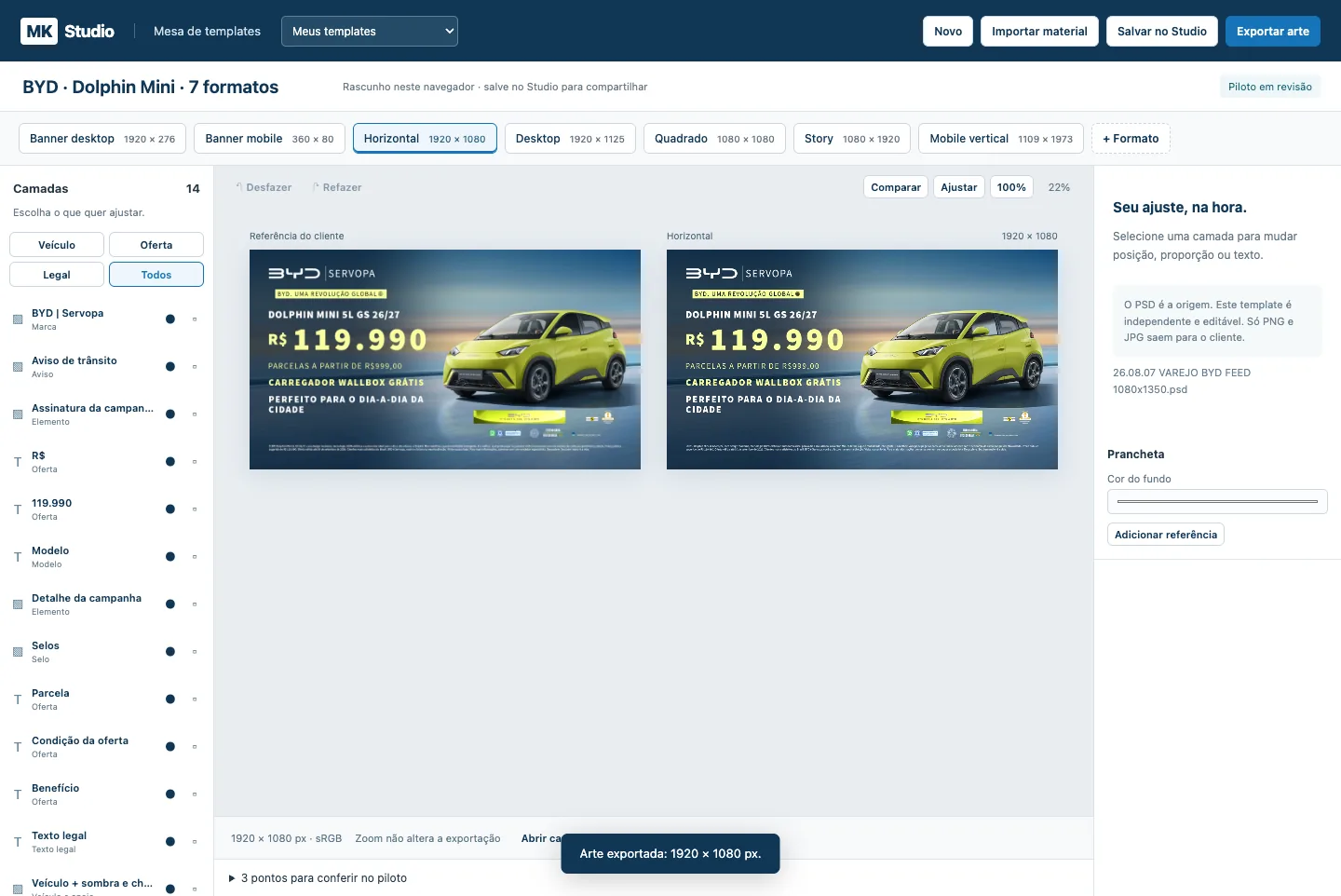Click small square icon on Parcela row
1341x896 pixels.
tap(195, 699)
